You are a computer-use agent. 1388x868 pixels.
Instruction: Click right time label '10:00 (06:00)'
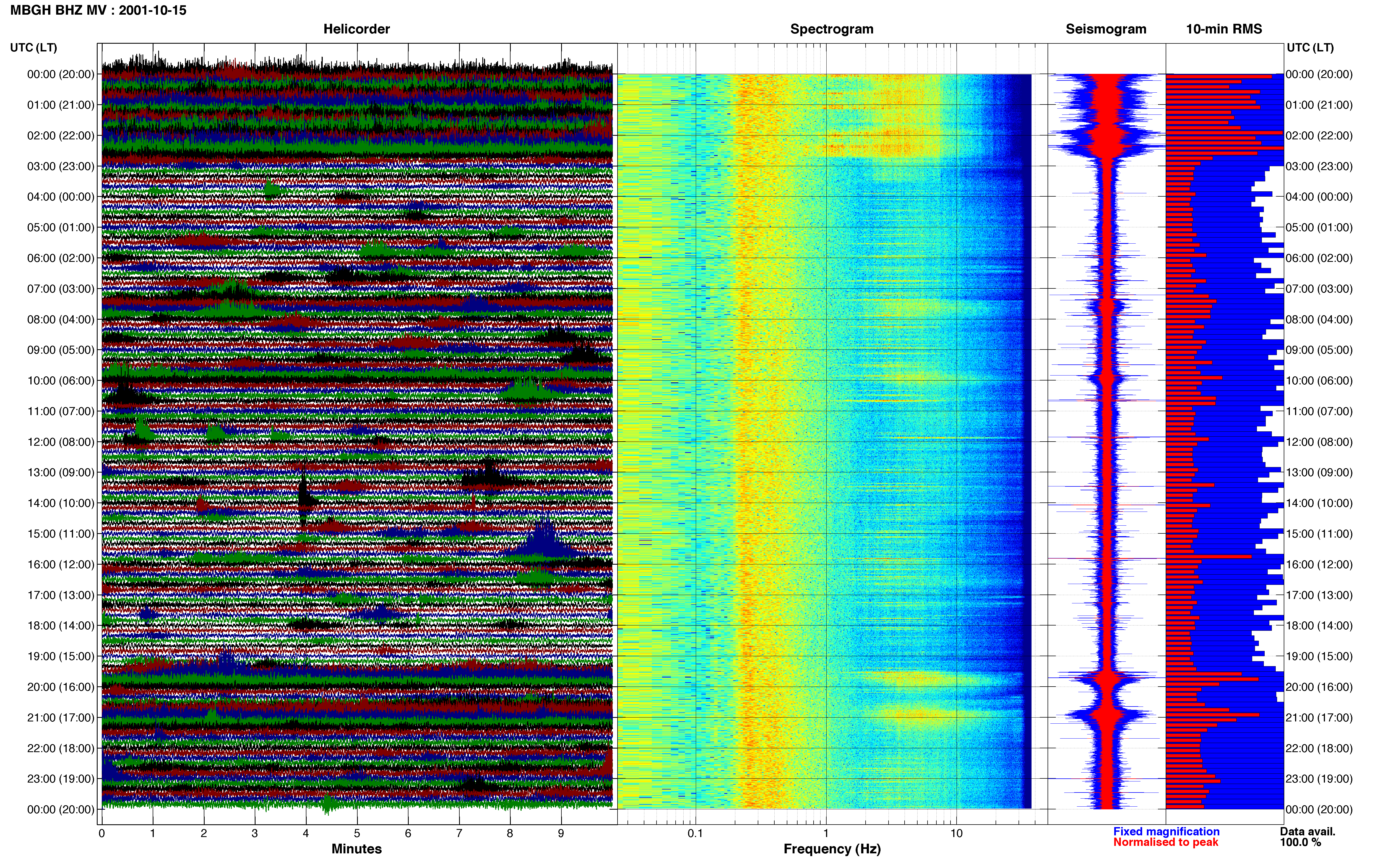point(1319,380)
